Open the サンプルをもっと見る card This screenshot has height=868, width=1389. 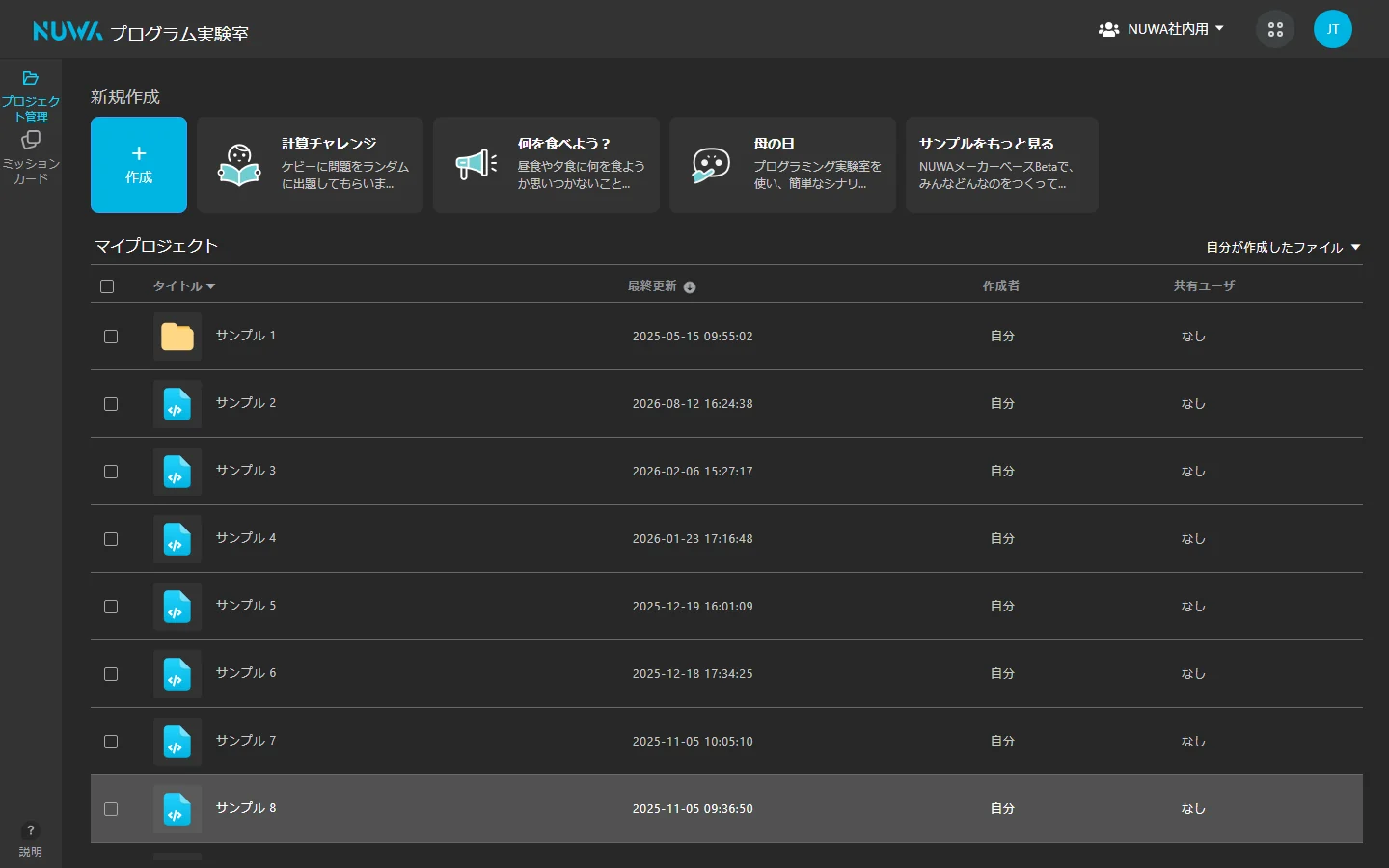coord(1001,165)
